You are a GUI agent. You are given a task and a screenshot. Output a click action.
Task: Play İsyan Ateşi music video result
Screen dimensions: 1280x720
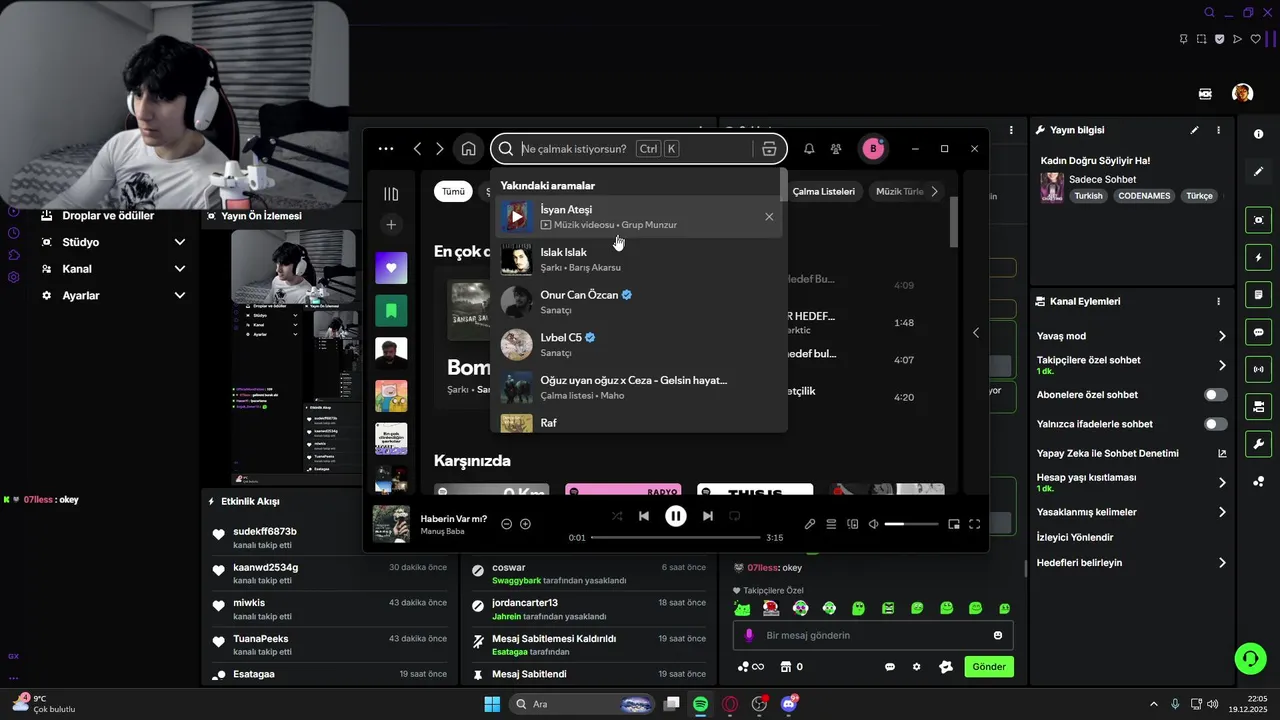coord(517,217)
